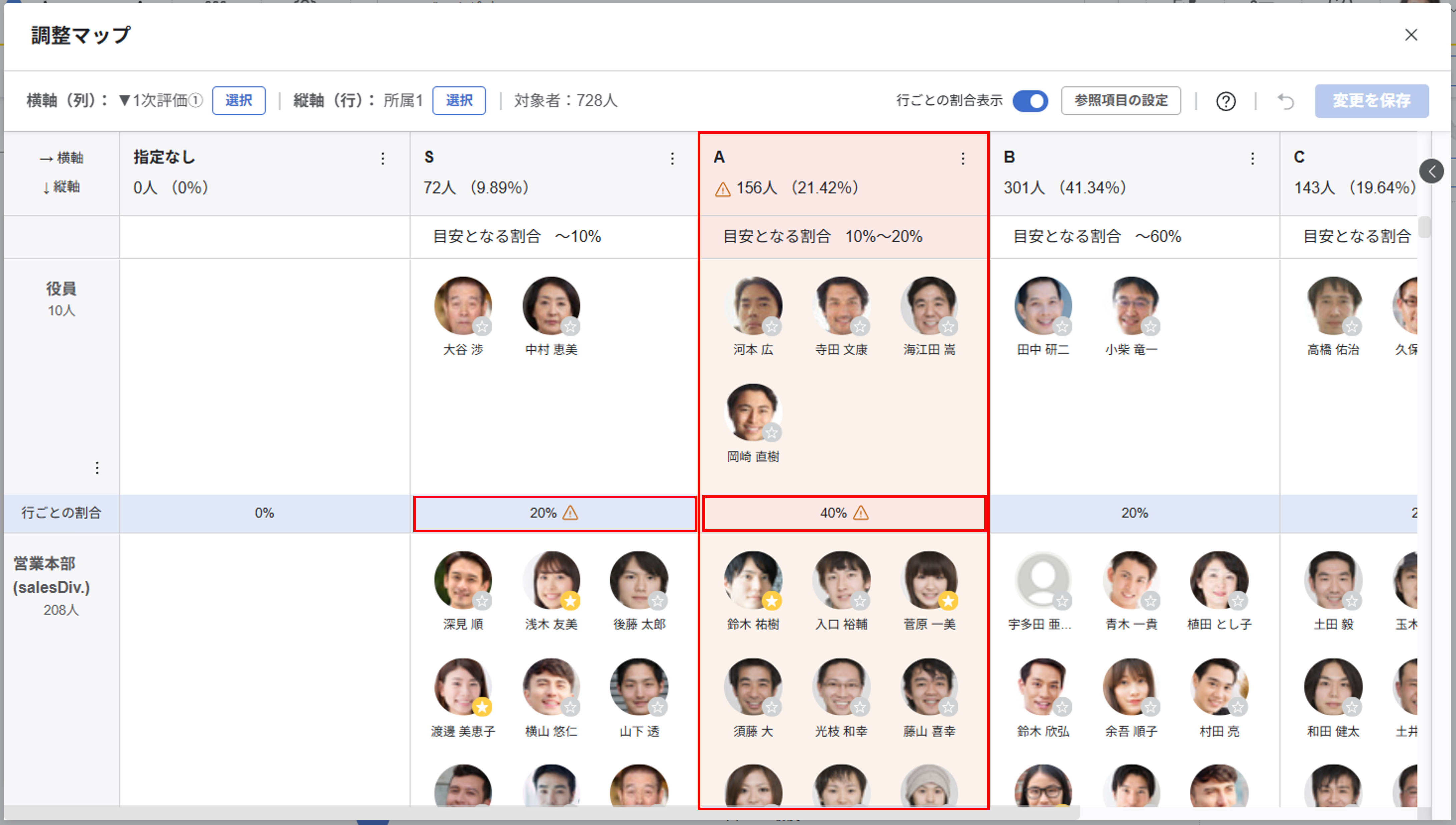Screen dimensions: 1456x825
Task: Click warning icon beside 40% row ratio
Action: tap(860, 513)
